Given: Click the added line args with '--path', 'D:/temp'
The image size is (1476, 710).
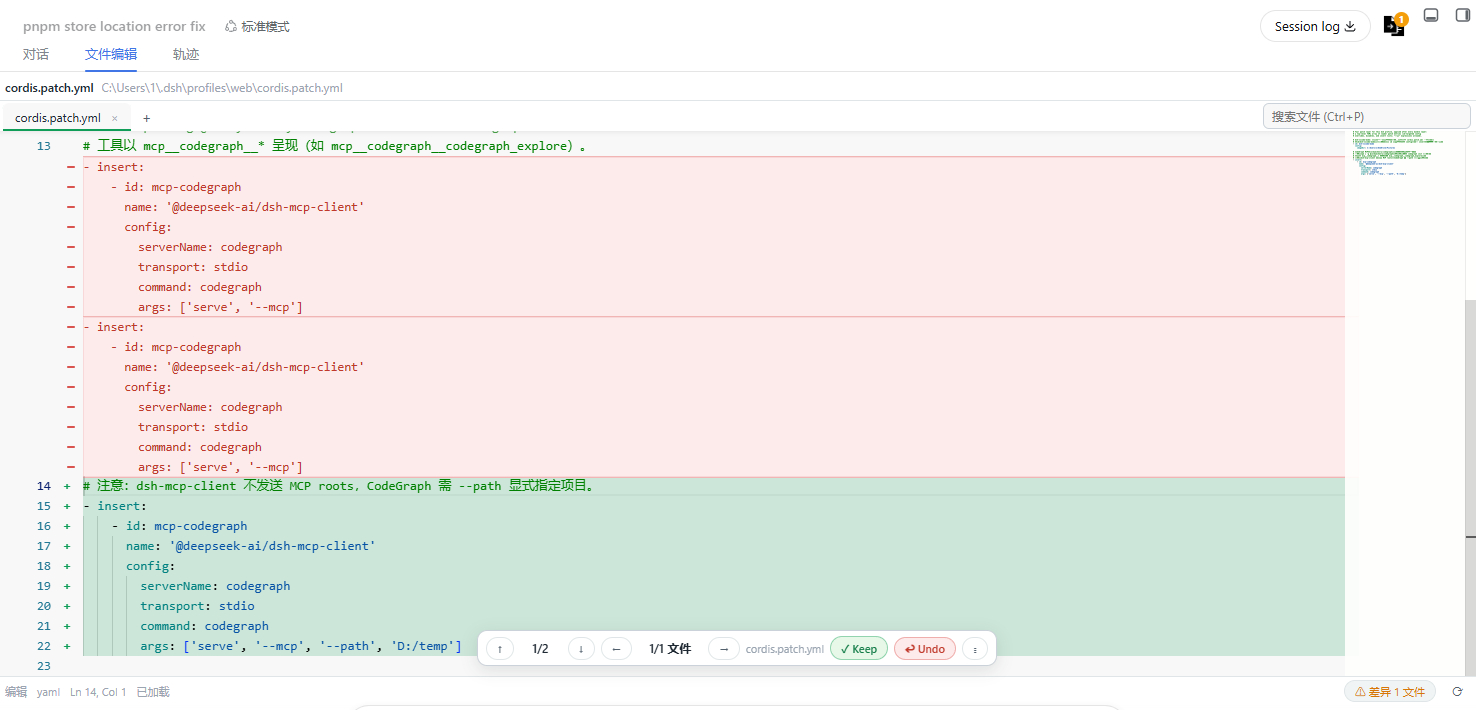Looking at the screenshot, I should point(301,646).
